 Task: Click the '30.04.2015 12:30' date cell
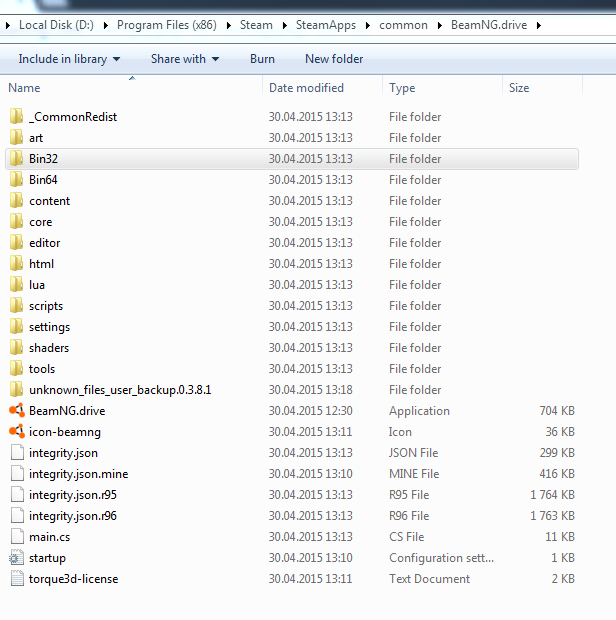pos(310,410)
